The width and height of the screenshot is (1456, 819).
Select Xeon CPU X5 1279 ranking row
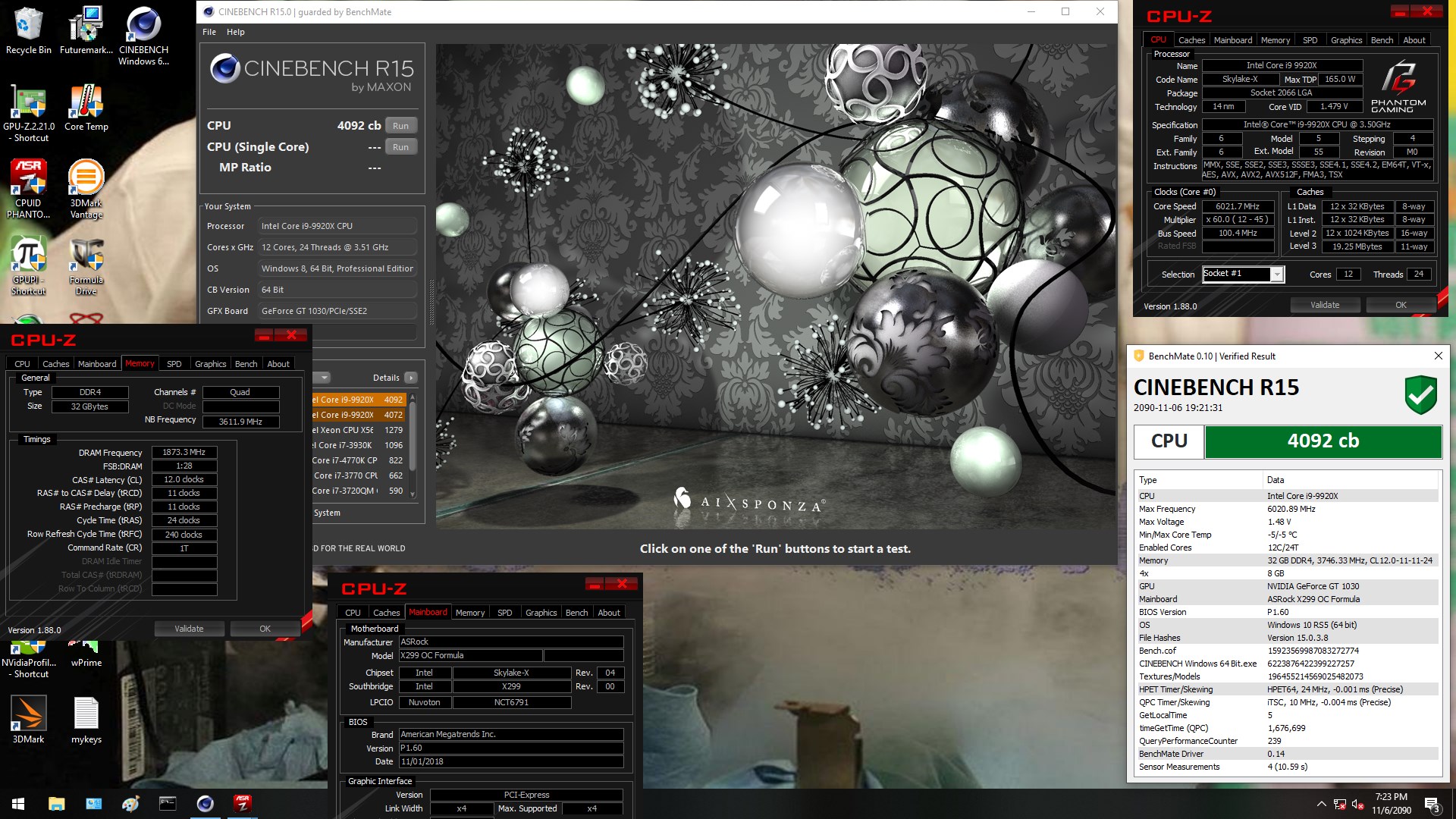point(359,430)
